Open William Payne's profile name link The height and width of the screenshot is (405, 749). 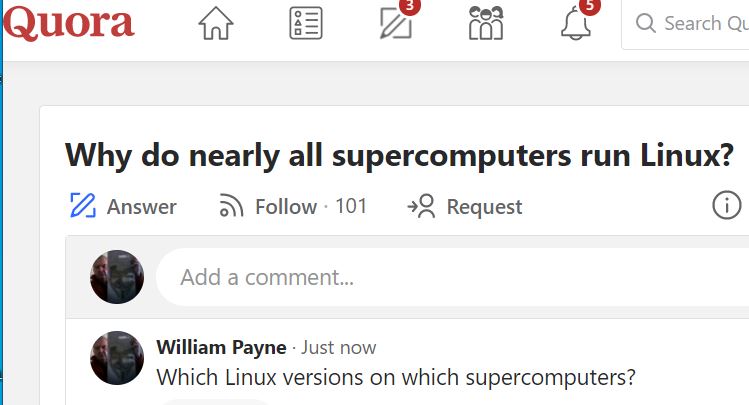click(x=222, y=347)
